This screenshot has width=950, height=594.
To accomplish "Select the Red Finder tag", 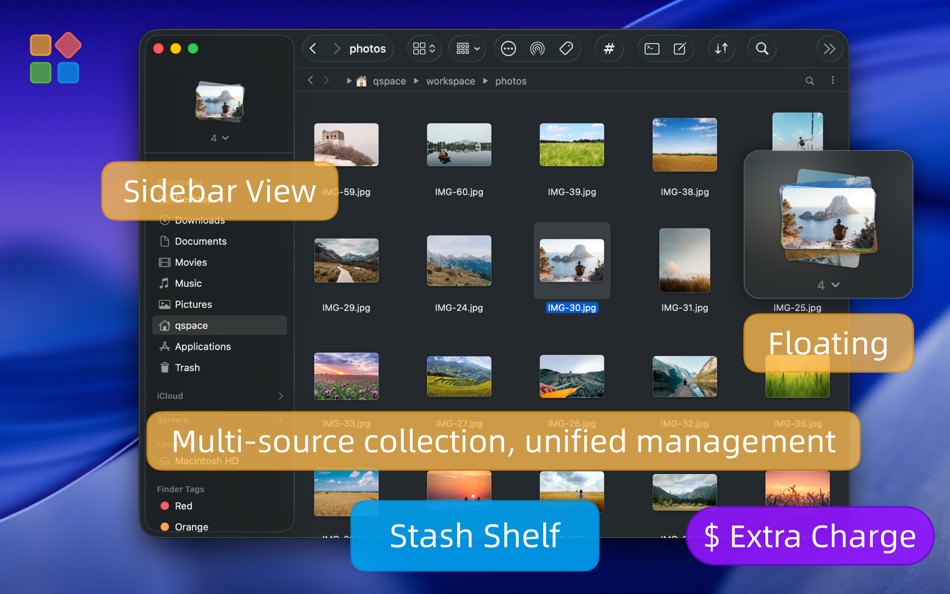I will click(x=183, y=506).
